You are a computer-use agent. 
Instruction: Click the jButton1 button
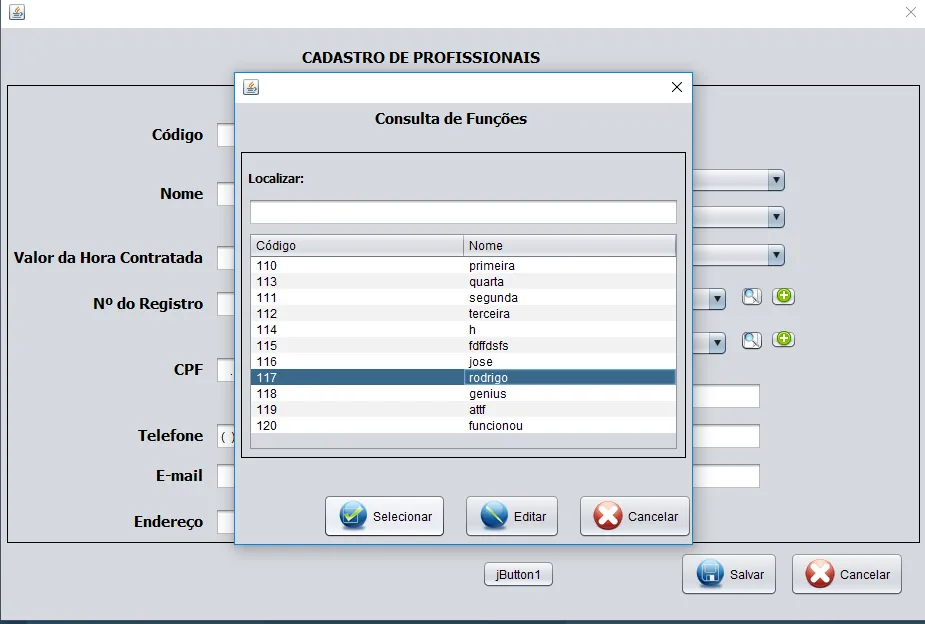[518, 574]
